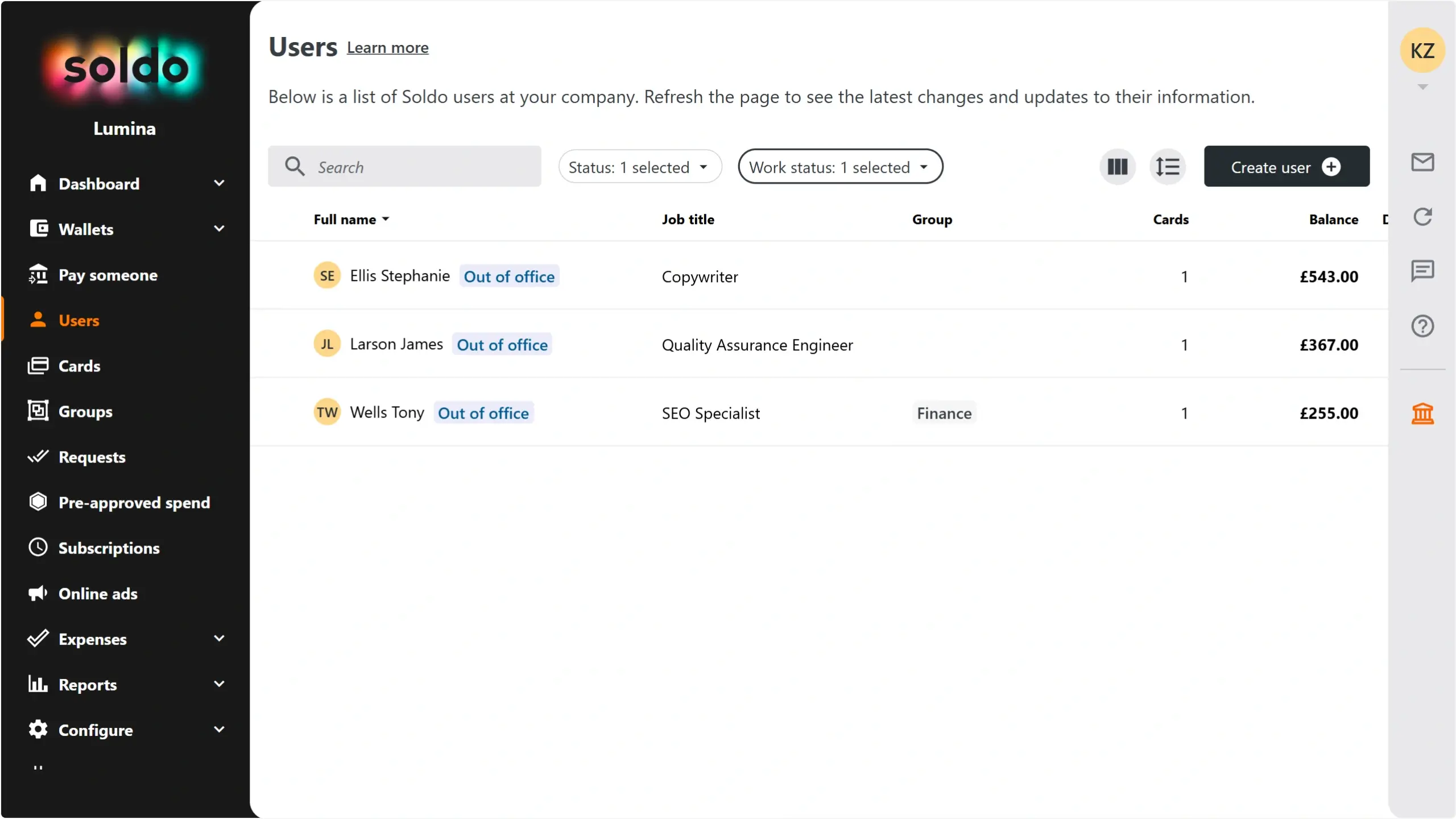Click the Groups icon in sidebar

click(38, 411)
